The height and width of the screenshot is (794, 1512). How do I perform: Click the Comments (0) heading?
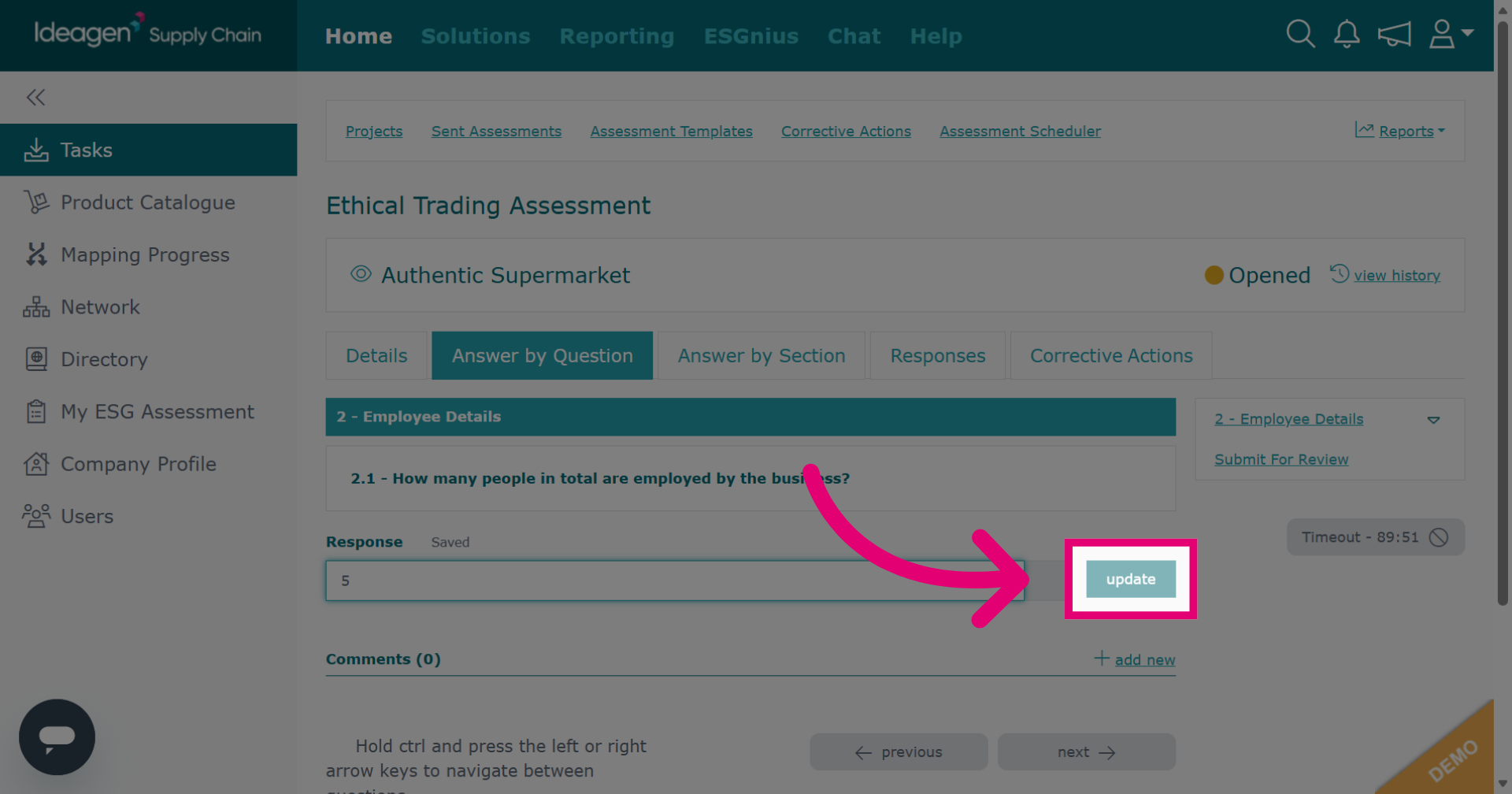coord(384,659)
